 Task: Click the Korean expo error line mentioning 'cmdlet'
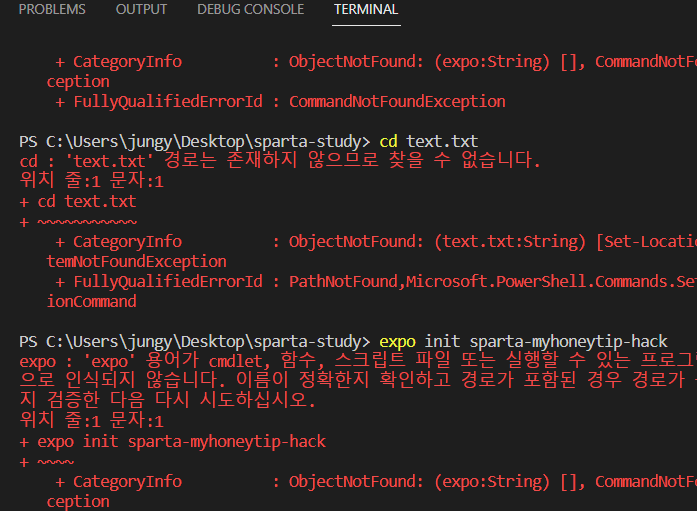[358, 361]
